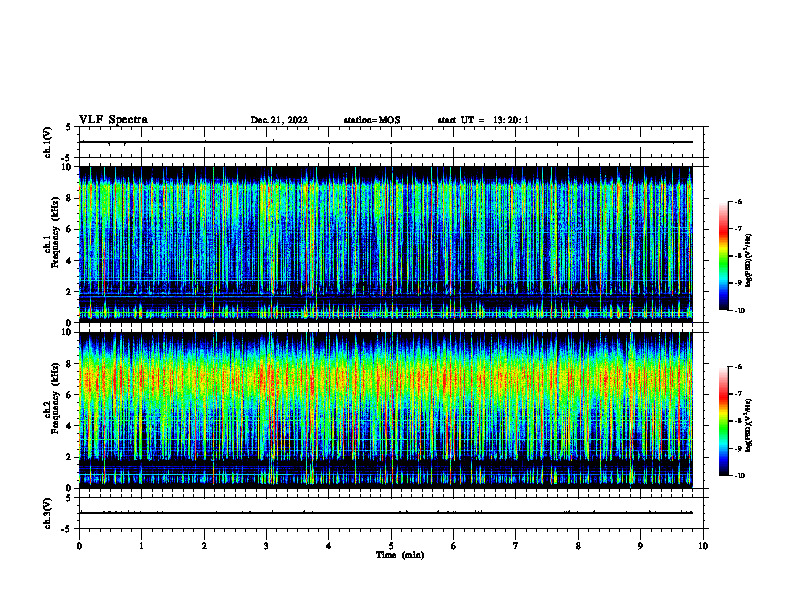
Task: Select the date text "Dec. 21, 2022"
Action: coord(279,120)
